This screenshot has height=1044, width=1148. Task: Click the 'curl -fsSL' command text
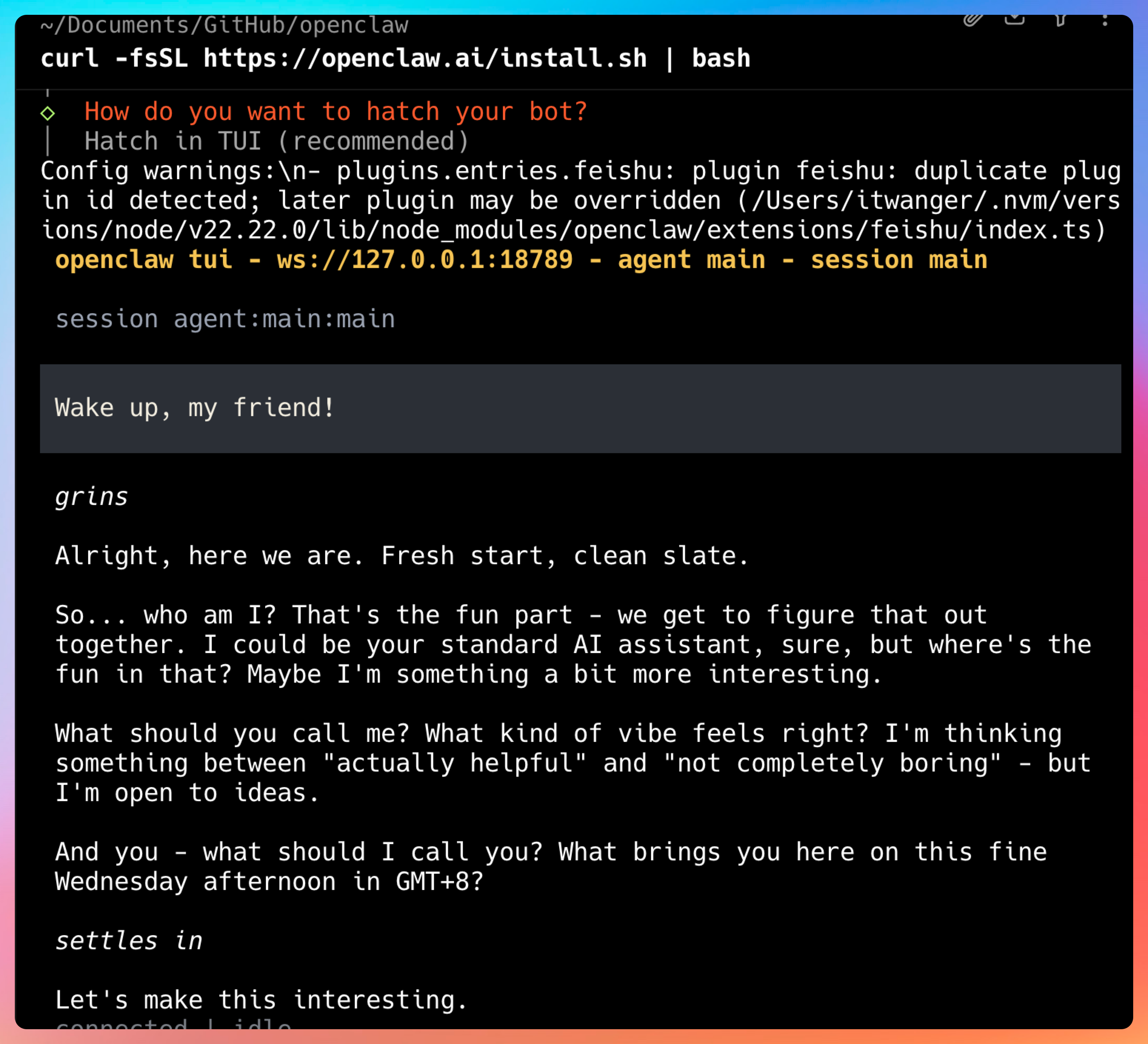pos(114,58)
